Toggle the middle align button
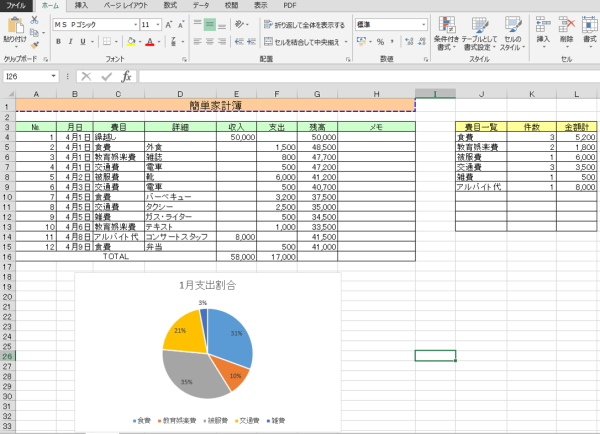Image resolution: width=600 pixels, height=434 pixels. (x=209, y=25)
